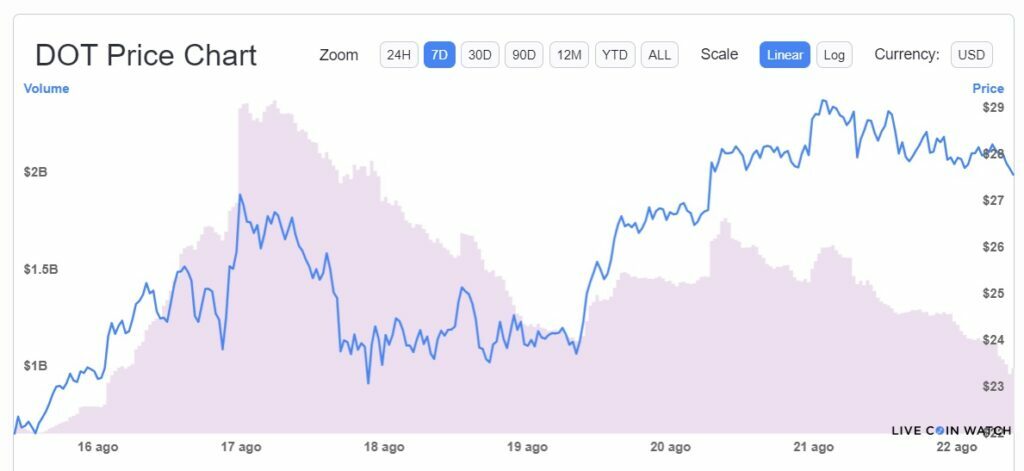Click the 21 ago date marker
Screen dimensions: 1024x471
point(813,447)
